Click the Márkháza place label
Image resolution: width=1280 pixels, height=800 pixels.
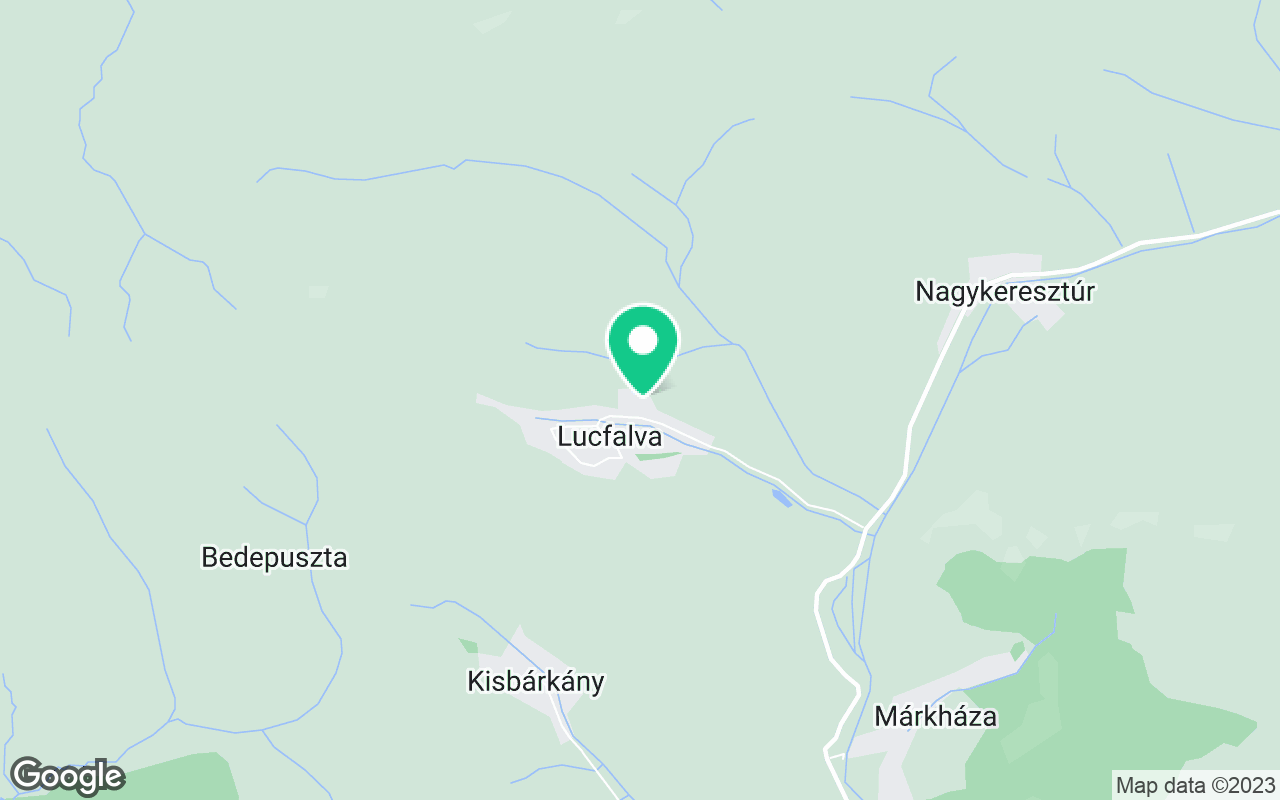coord(936,717)
